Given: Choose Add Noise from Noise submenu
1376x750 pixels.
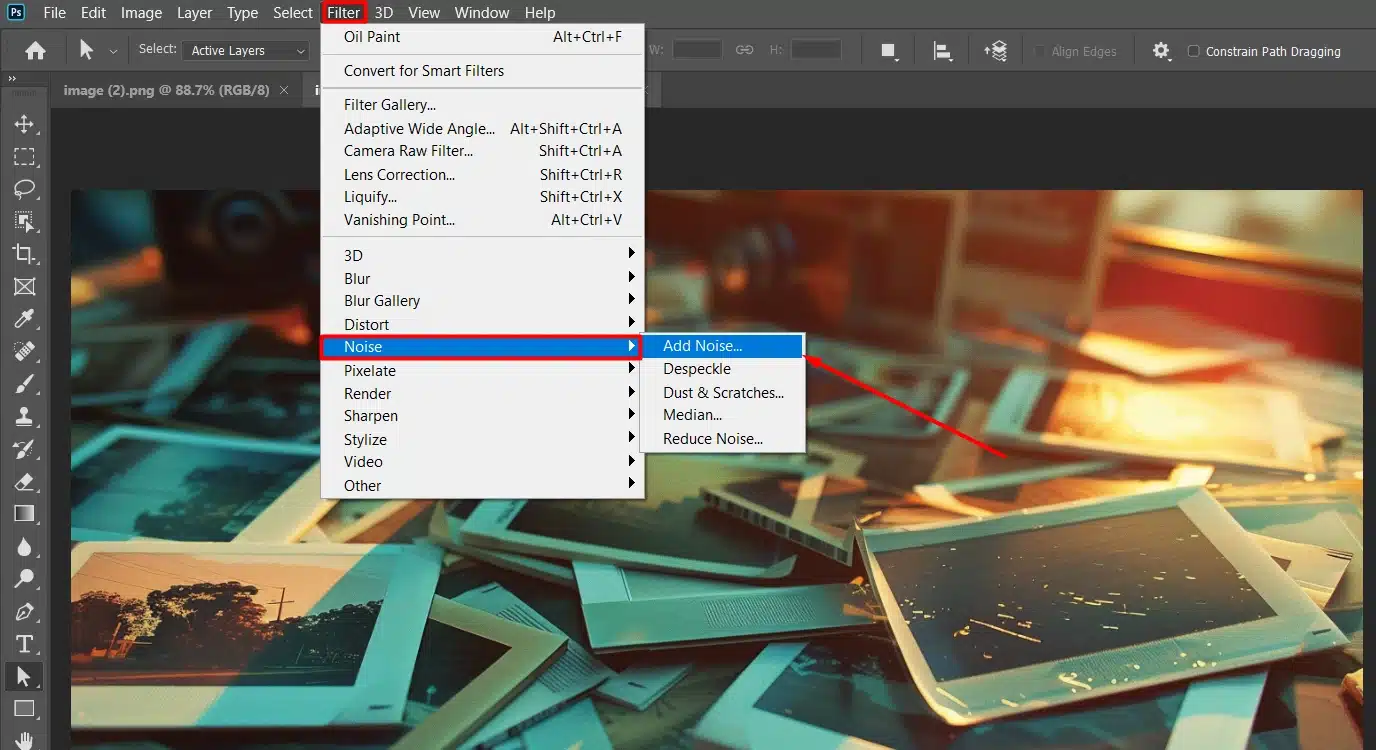Looking at the screenshot, I should click(x=722, y=346).
